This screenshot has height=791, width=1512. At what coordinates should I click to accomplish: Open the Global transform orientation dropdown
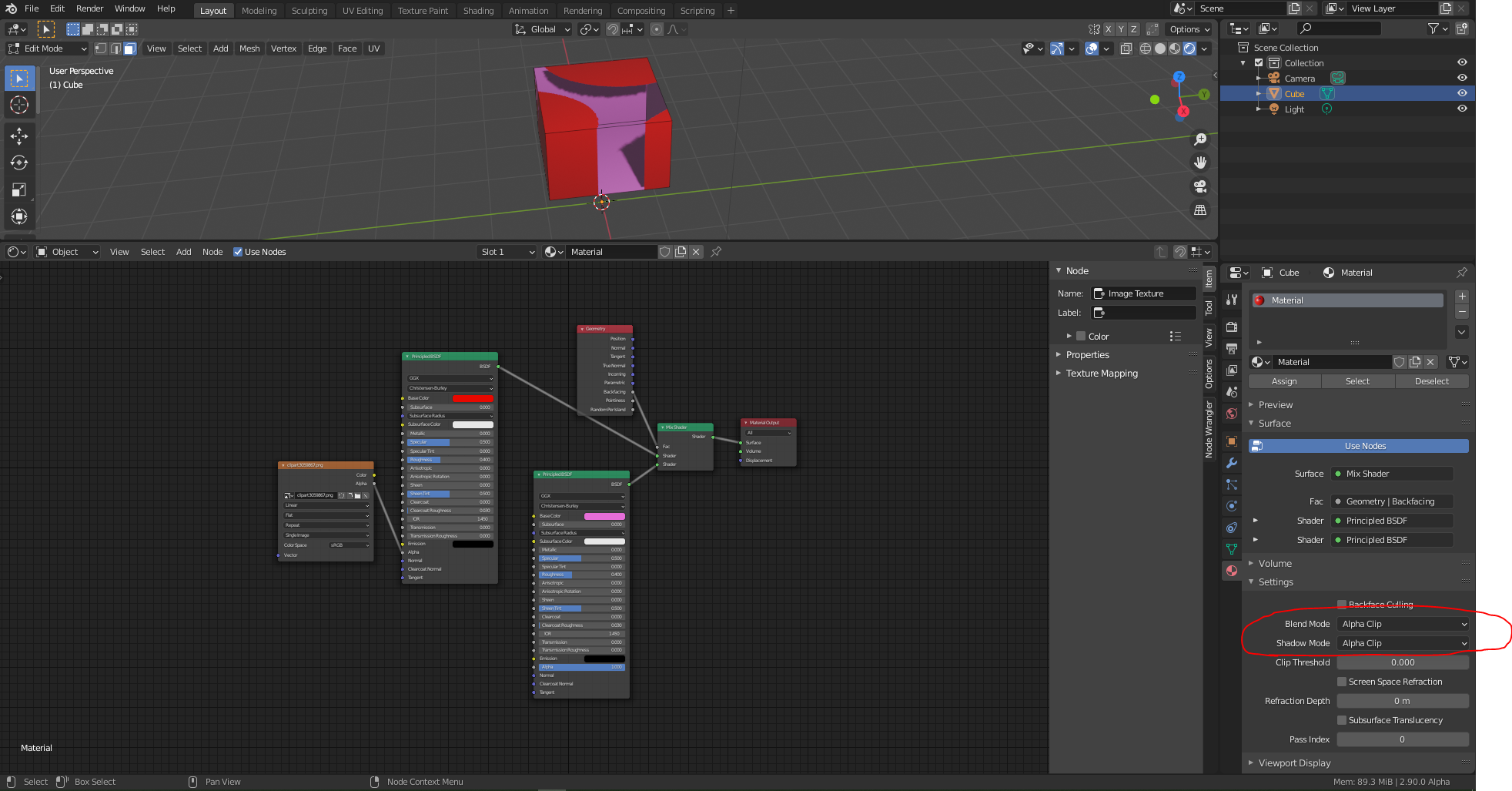click(x=543, y=29)
